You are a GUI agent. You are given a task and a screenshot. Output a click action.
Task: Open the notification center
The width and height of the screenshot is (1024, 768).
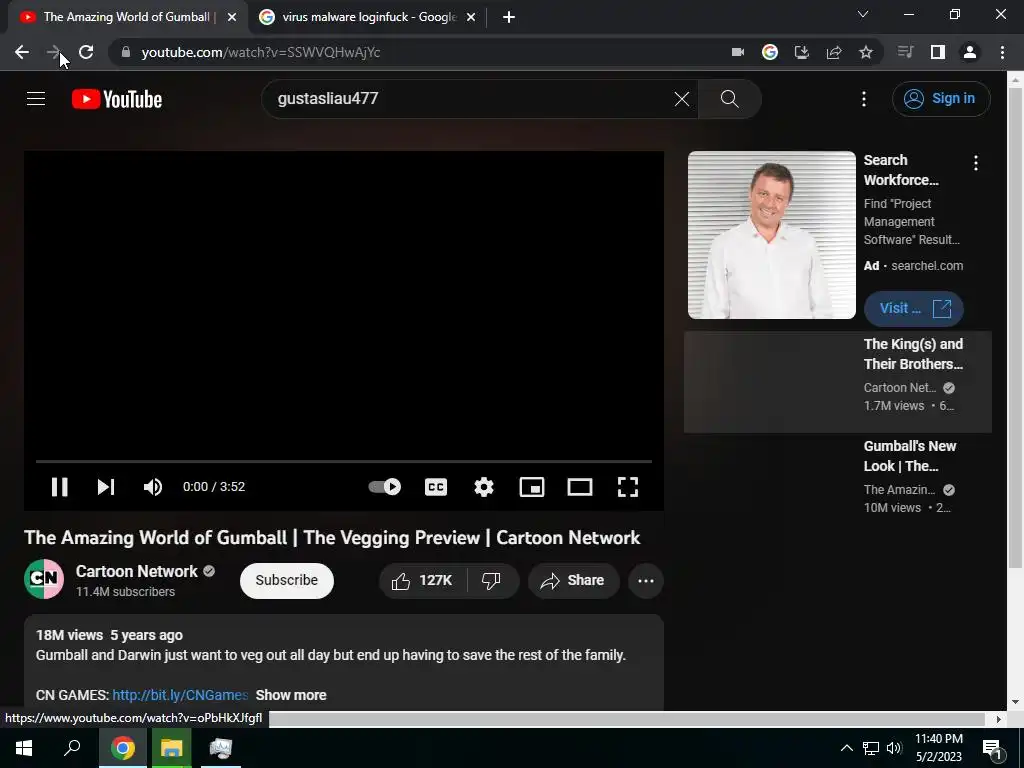992,748
